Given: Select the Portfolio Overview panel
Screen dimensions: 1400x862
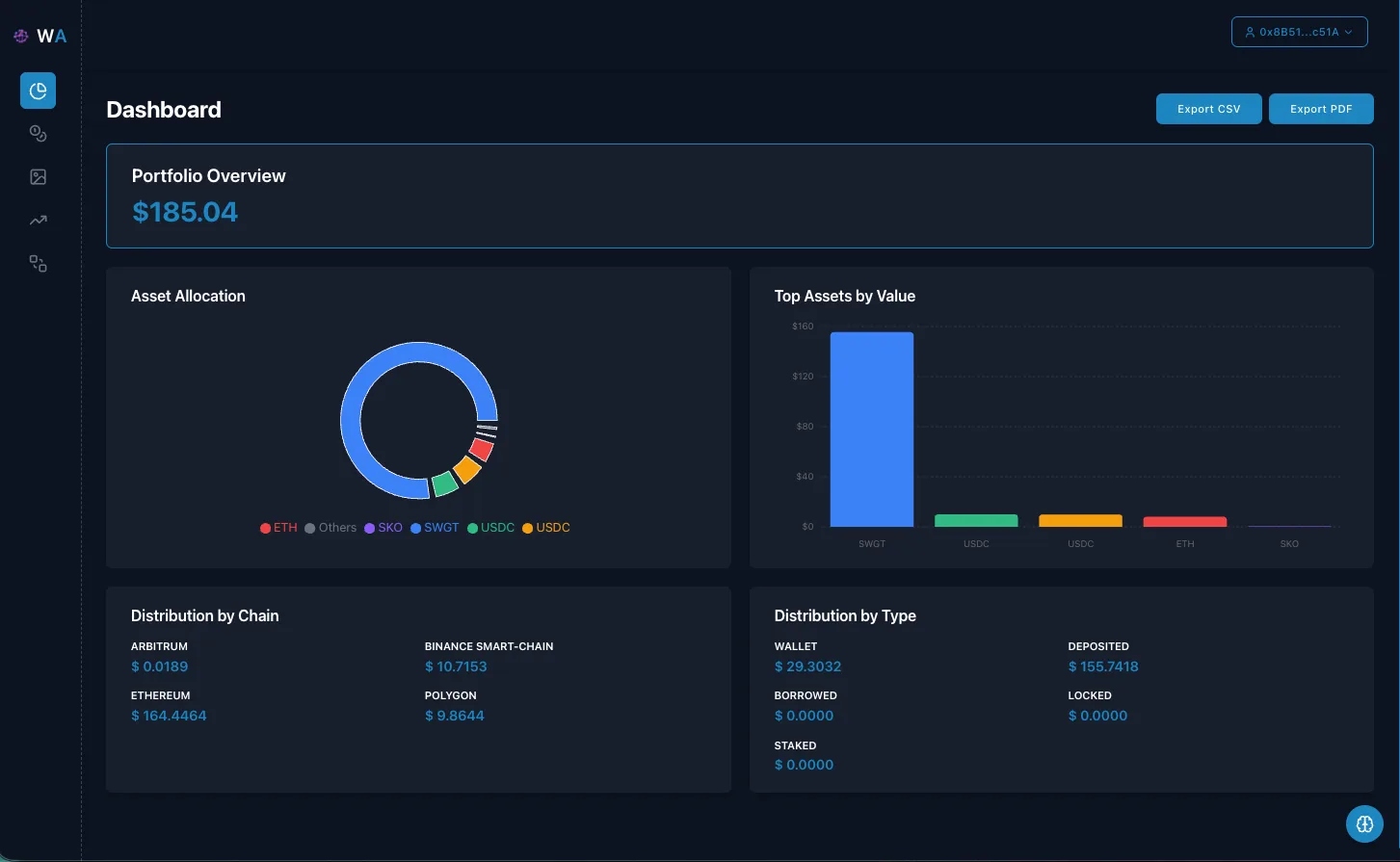Looking at the screenshot, I should (x=740, y=196).
